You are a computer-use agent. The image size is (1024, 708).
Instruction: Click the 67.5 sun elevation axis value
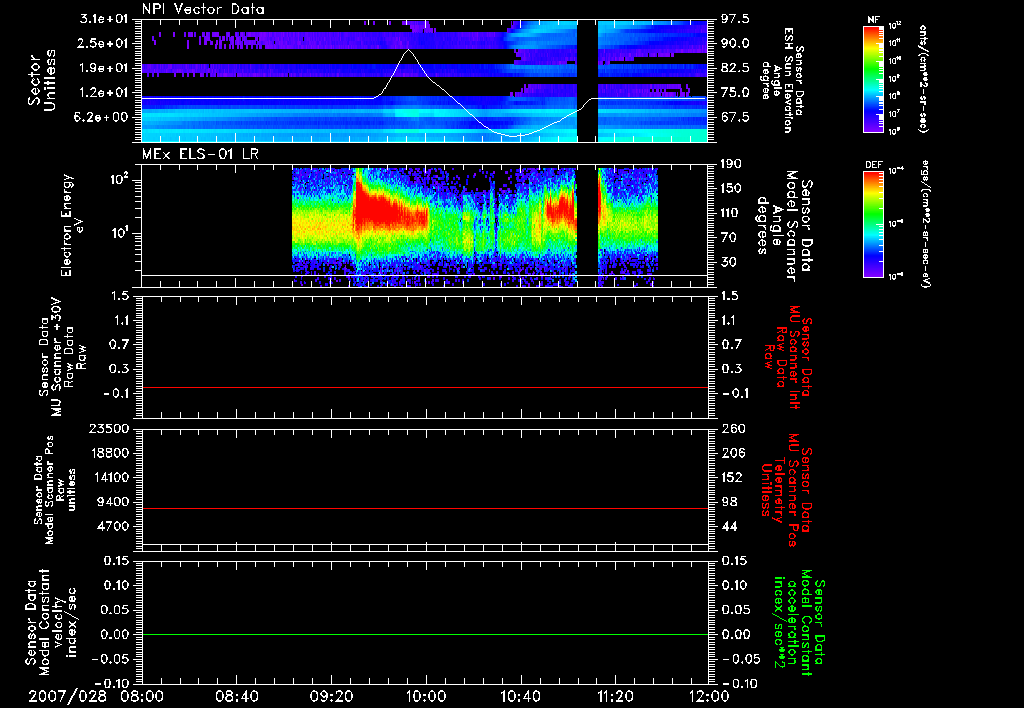(x=735, y=118)
